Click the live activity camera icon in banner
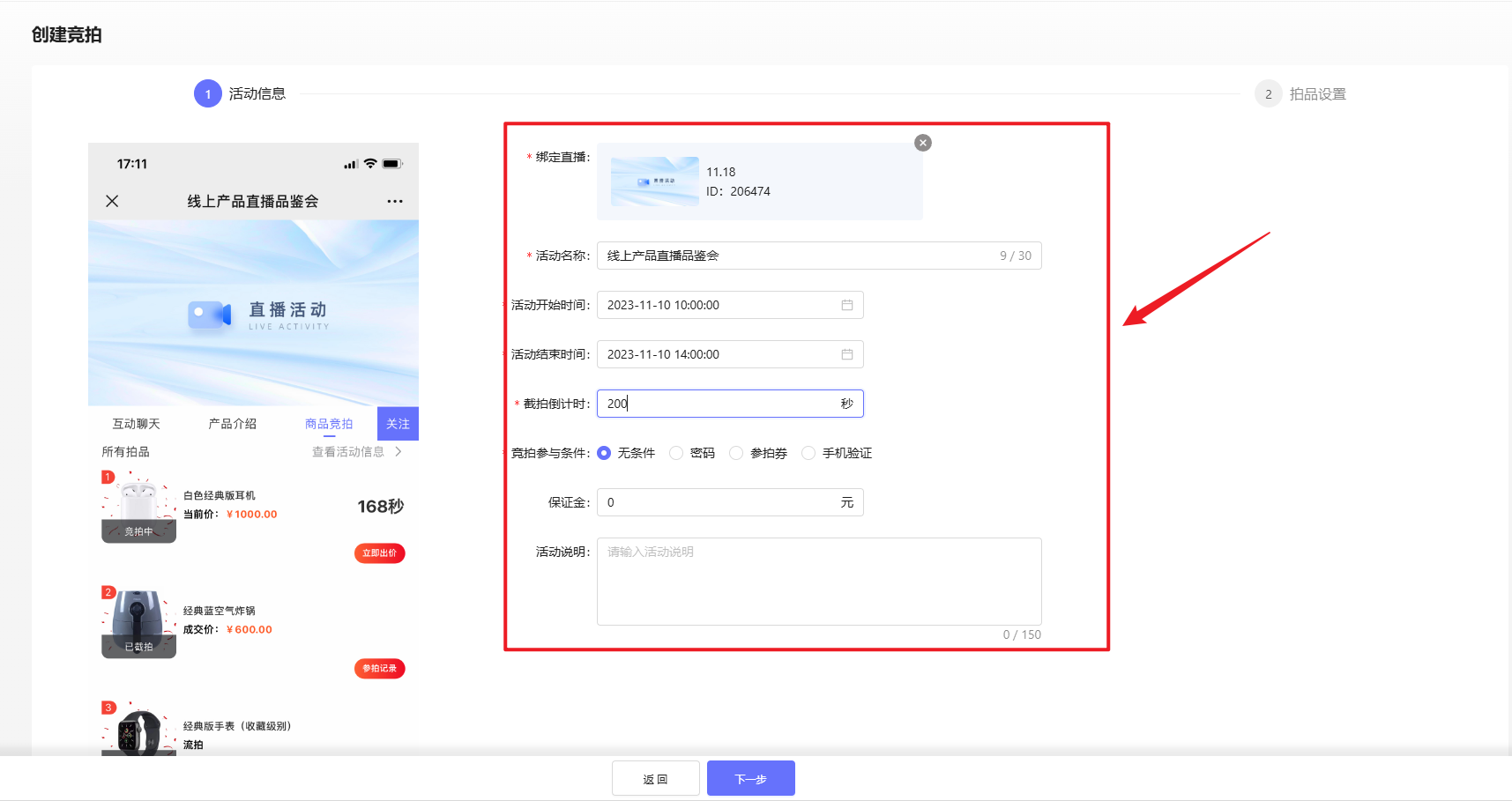This screenshot has width=1512, height=801. click(x=209, y=314)
